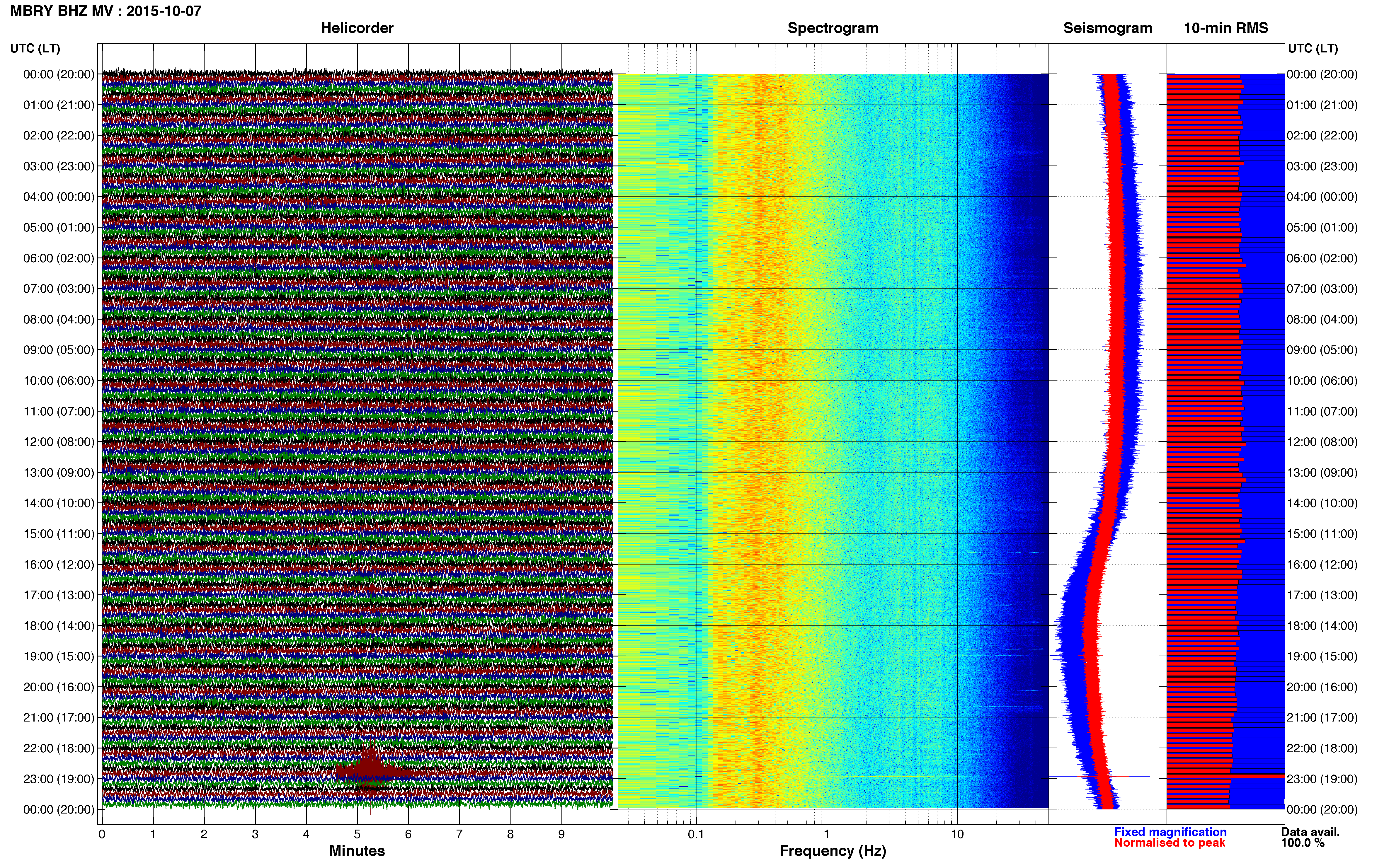The image size is (1389, 868).
Task: Click '16:00 (12:00)' on helicorder time axis
Action: [x=59, y=565]
